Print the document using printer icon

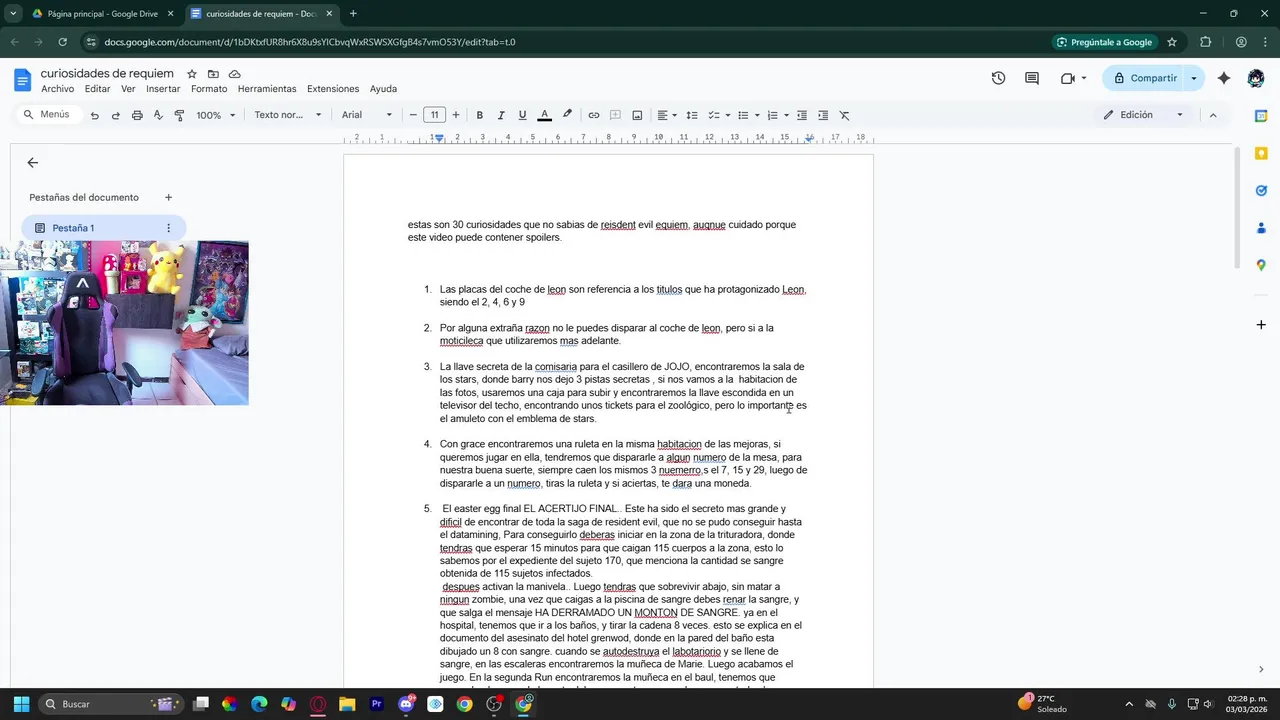tap(137, 115)
